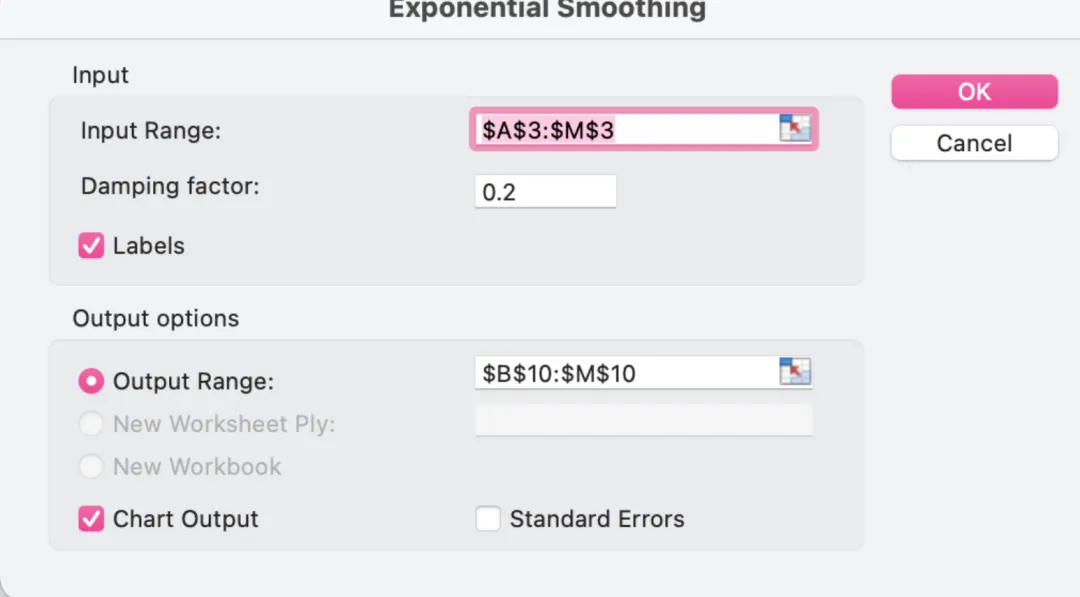1080x597 pixels.
Task: Click the Cancel button
Action: [974, 143]
